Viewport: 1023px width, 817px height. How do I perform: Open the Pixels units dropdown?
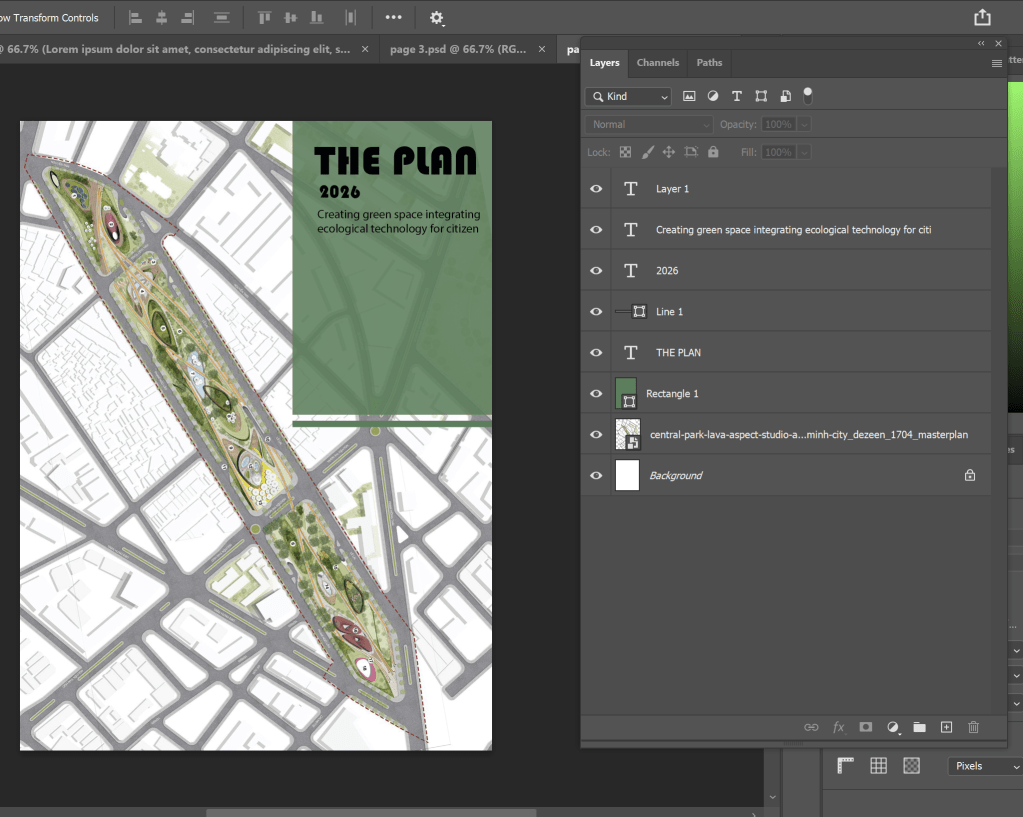(x=984, y=766)
